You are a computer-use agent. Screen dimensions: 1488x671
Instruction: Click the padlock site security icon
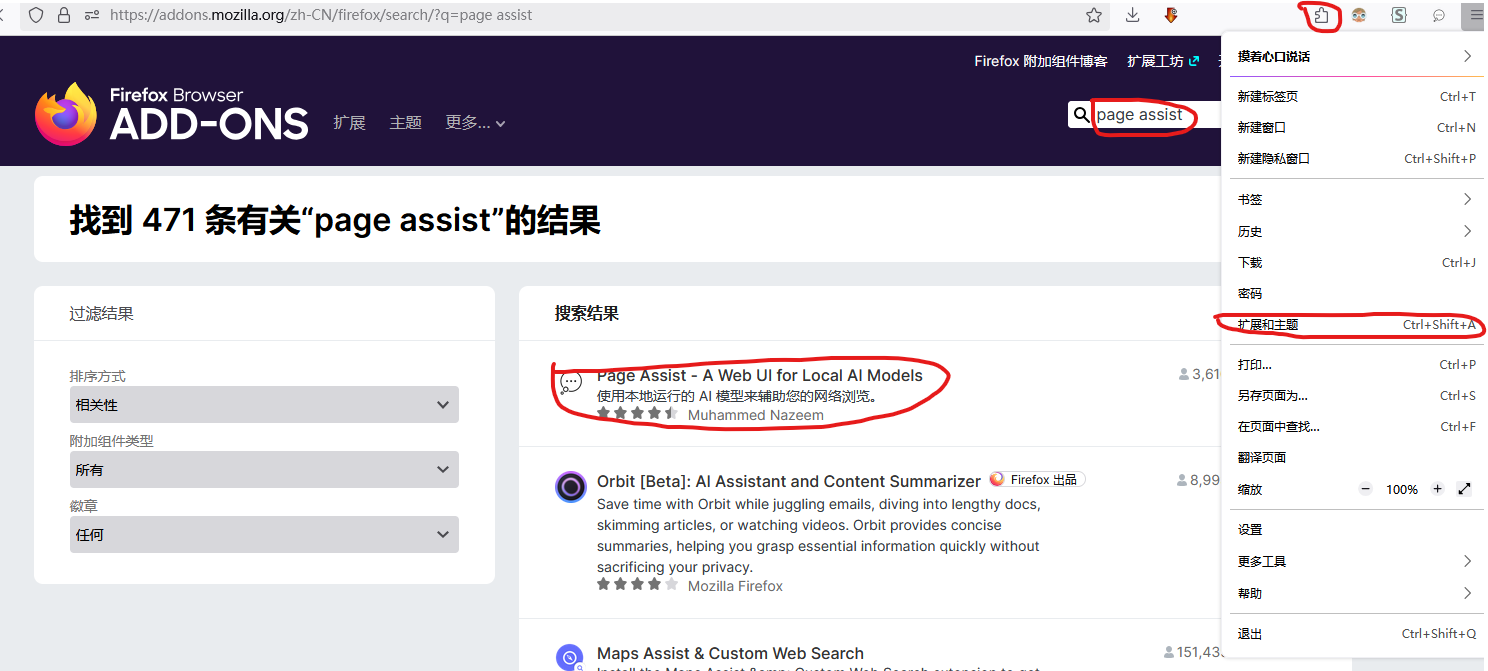(x=64, y=15)
